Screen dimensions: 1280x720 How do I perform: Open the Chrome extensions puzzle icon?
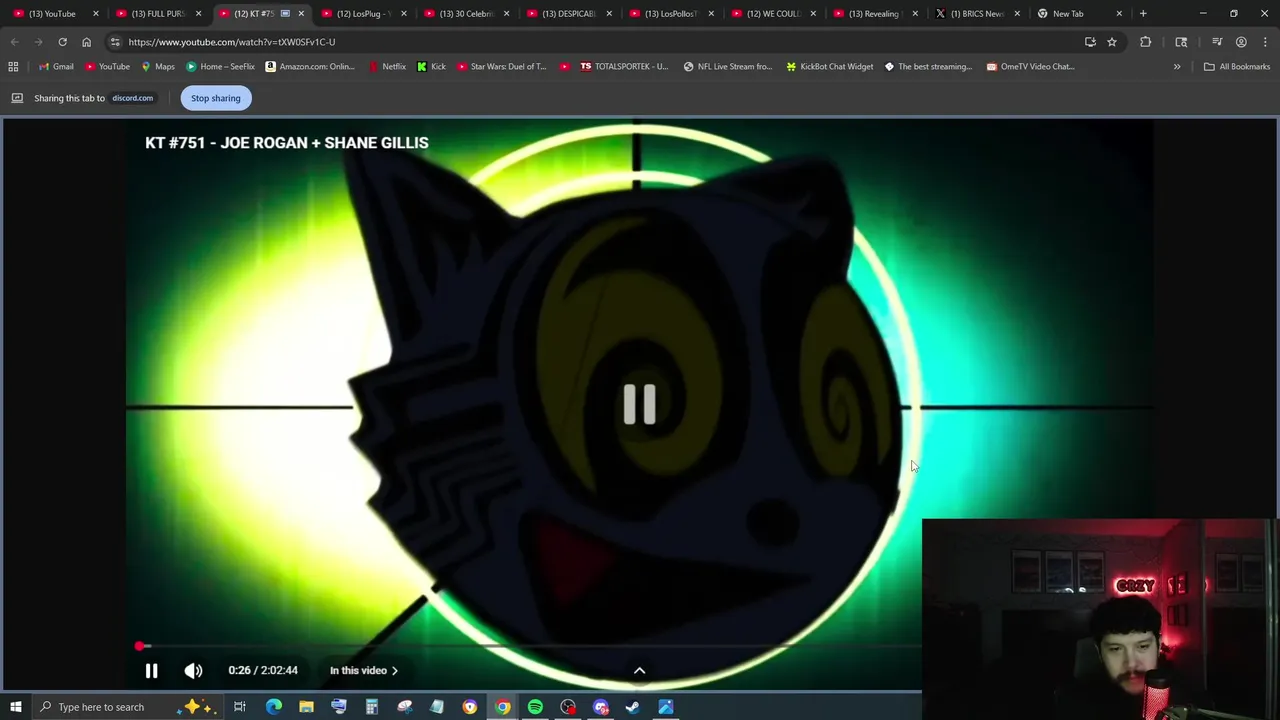tap(1145, 42)
